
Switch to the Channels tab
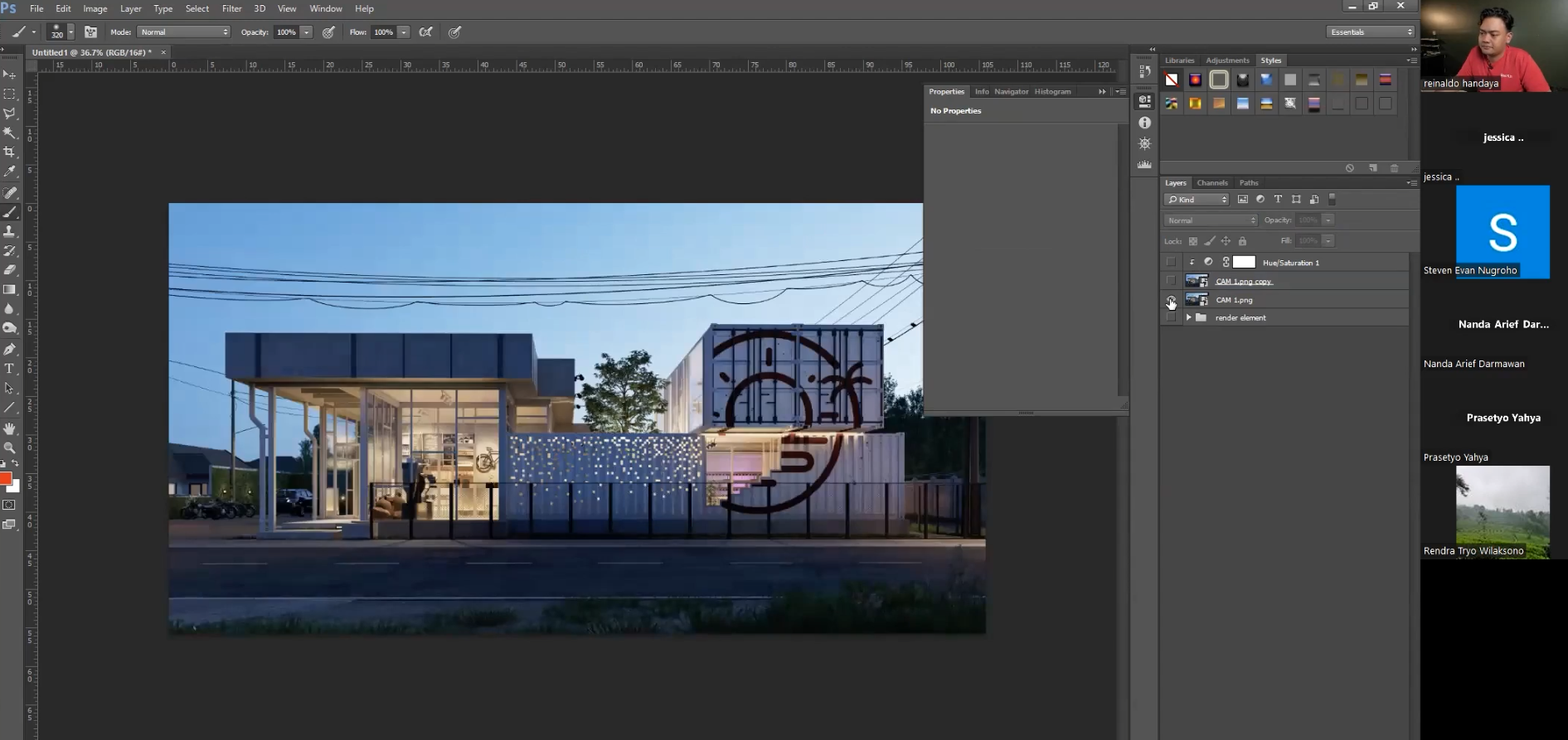(1212, 183)
